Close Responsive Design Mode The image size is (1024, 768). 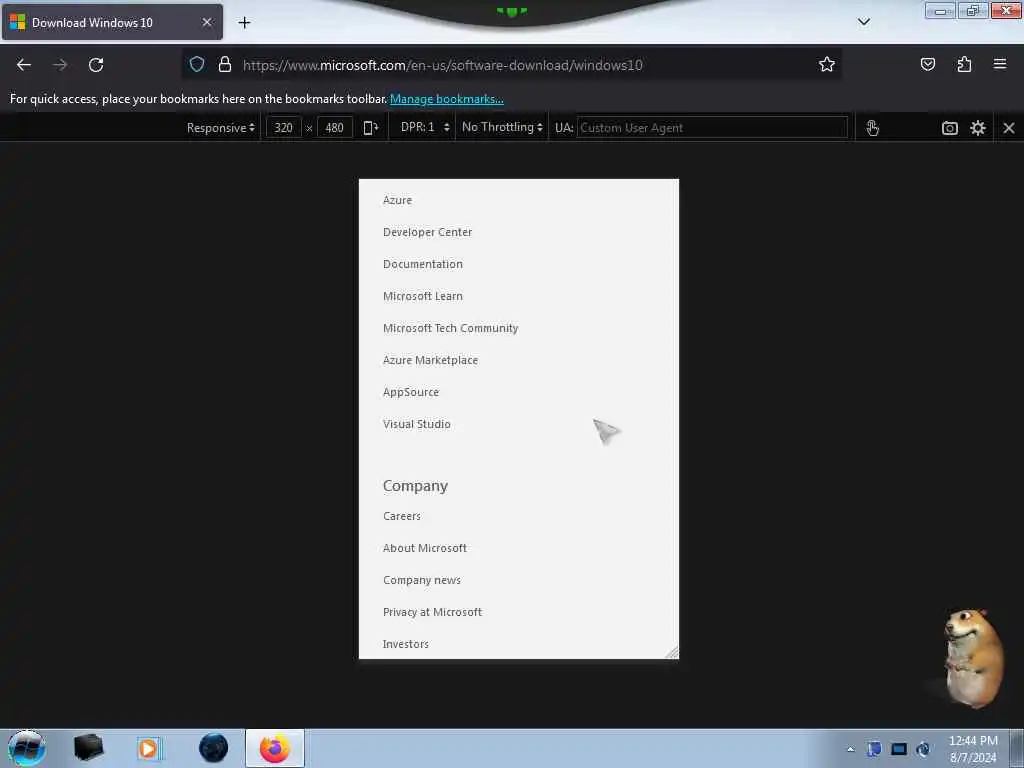pos(1008,128)
